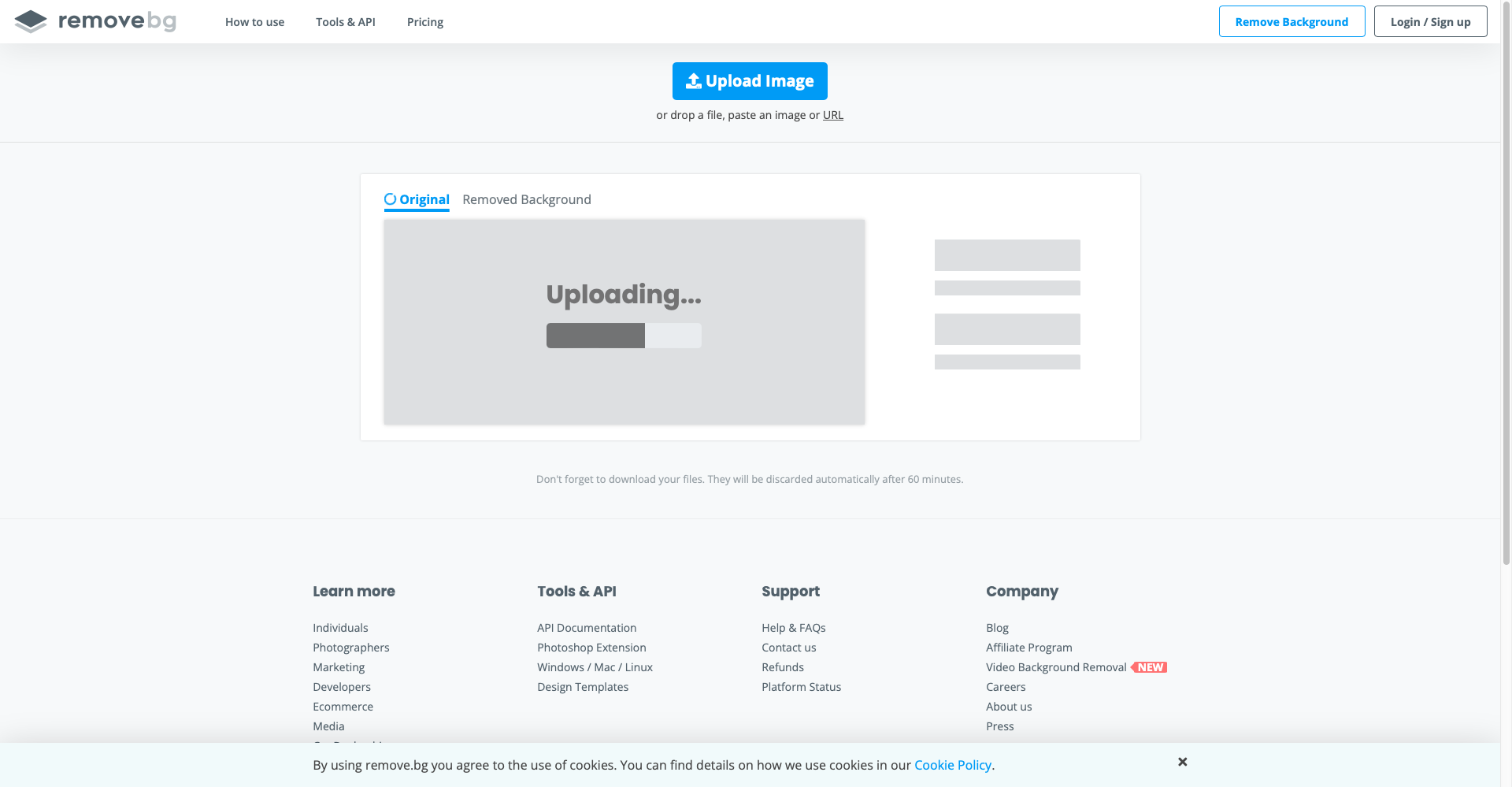Click the Remove Background button
This screenshot has height=787, width=1512.
click(x=1291, y=21)
